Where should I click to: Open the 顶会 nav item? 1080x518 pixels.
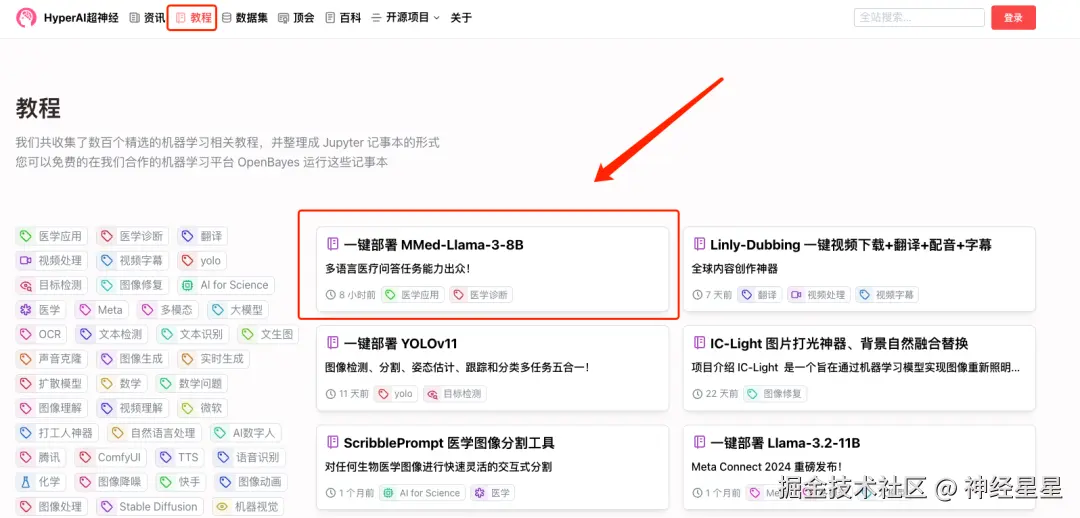pyautogui.click(x=296, y=18)
